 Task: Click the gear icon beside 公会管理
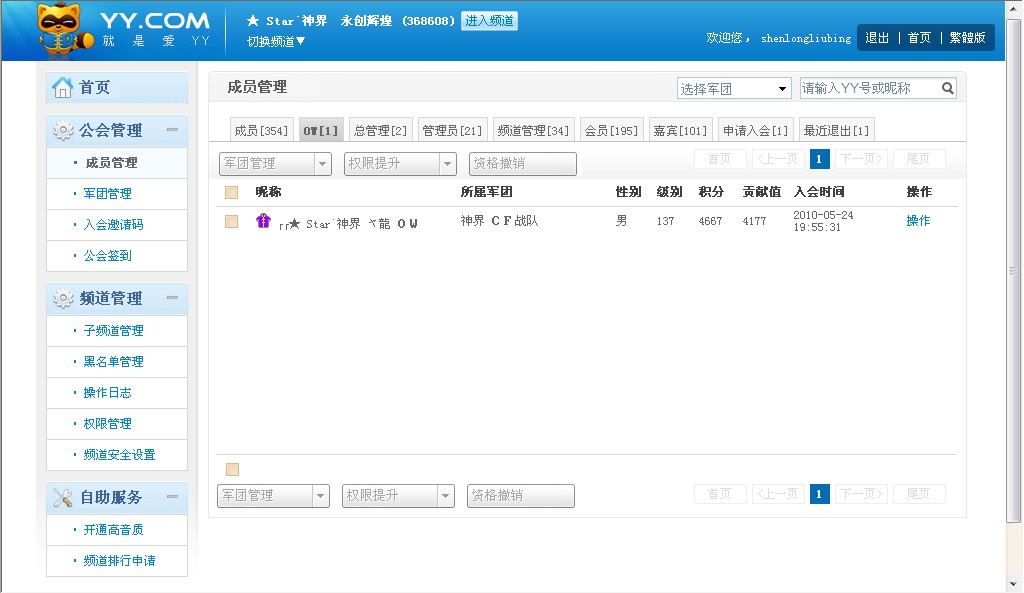pos(63,130)
